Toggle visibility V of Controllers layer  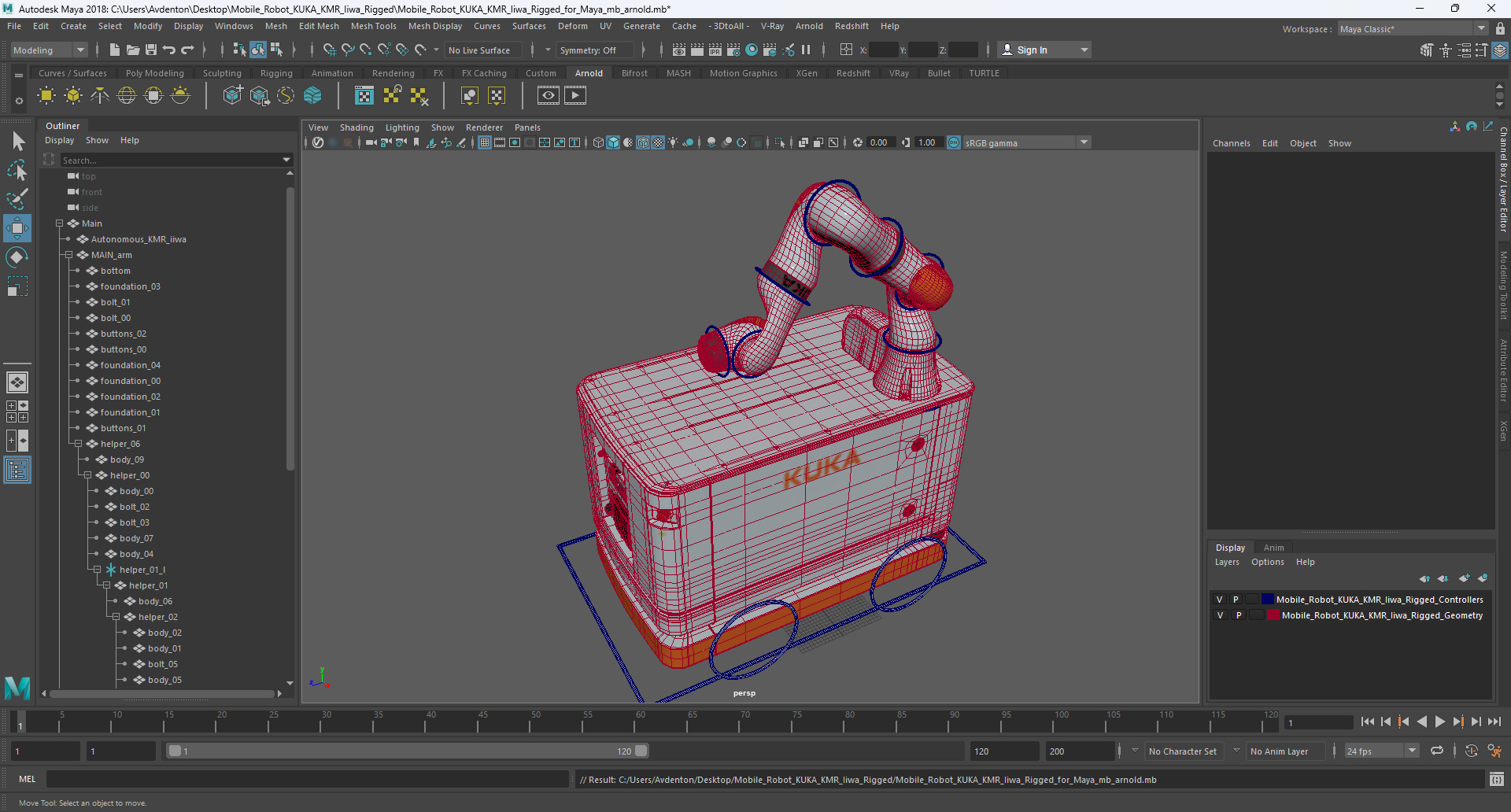(x=1220, y=600)
